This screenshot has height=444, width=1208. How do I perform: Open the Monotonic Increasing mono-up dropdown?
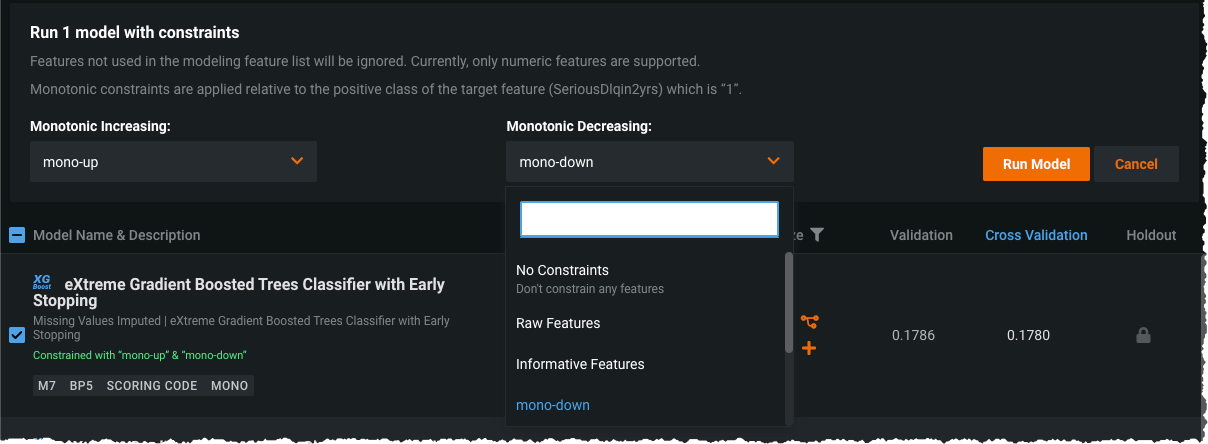173,161
